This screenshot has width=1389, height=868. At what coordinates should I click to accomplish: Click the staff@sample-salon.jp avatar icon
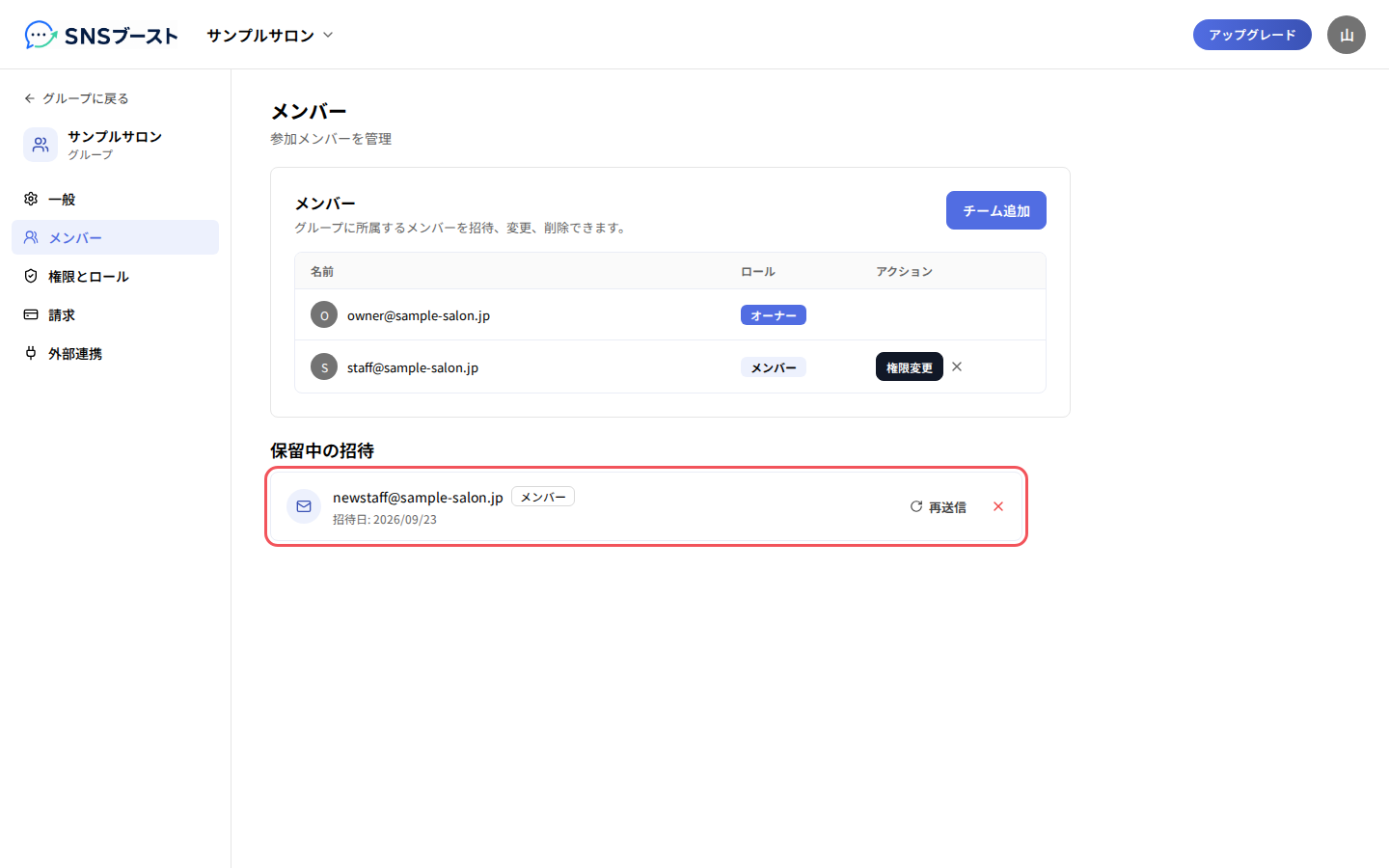[x=324, y=366]
